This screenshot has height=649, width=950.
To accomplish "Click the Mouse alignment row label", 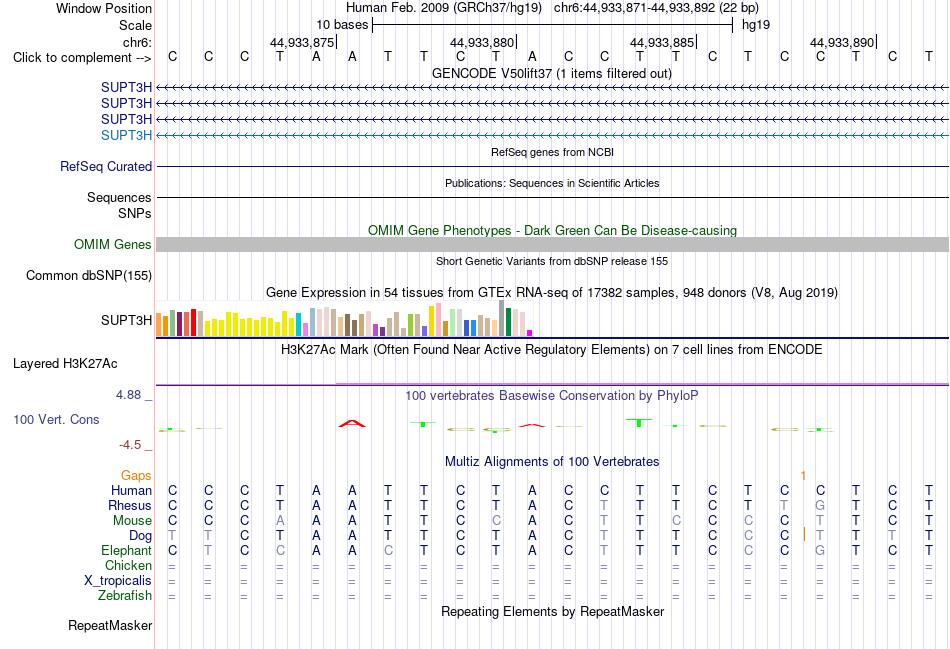I will click(x=133, y=521).
